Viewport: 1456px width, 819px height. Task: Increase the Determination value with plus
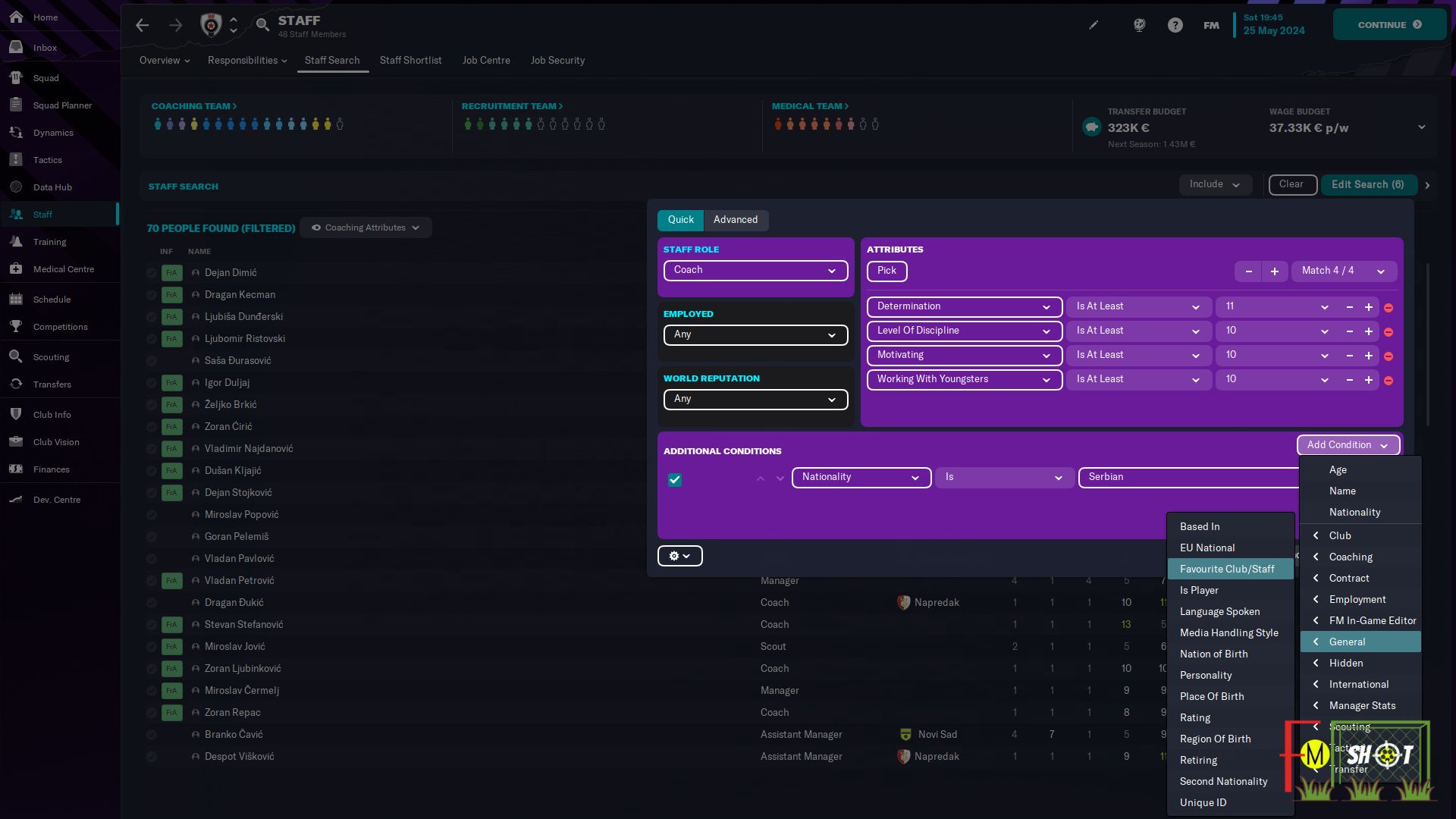point(1369,307)
